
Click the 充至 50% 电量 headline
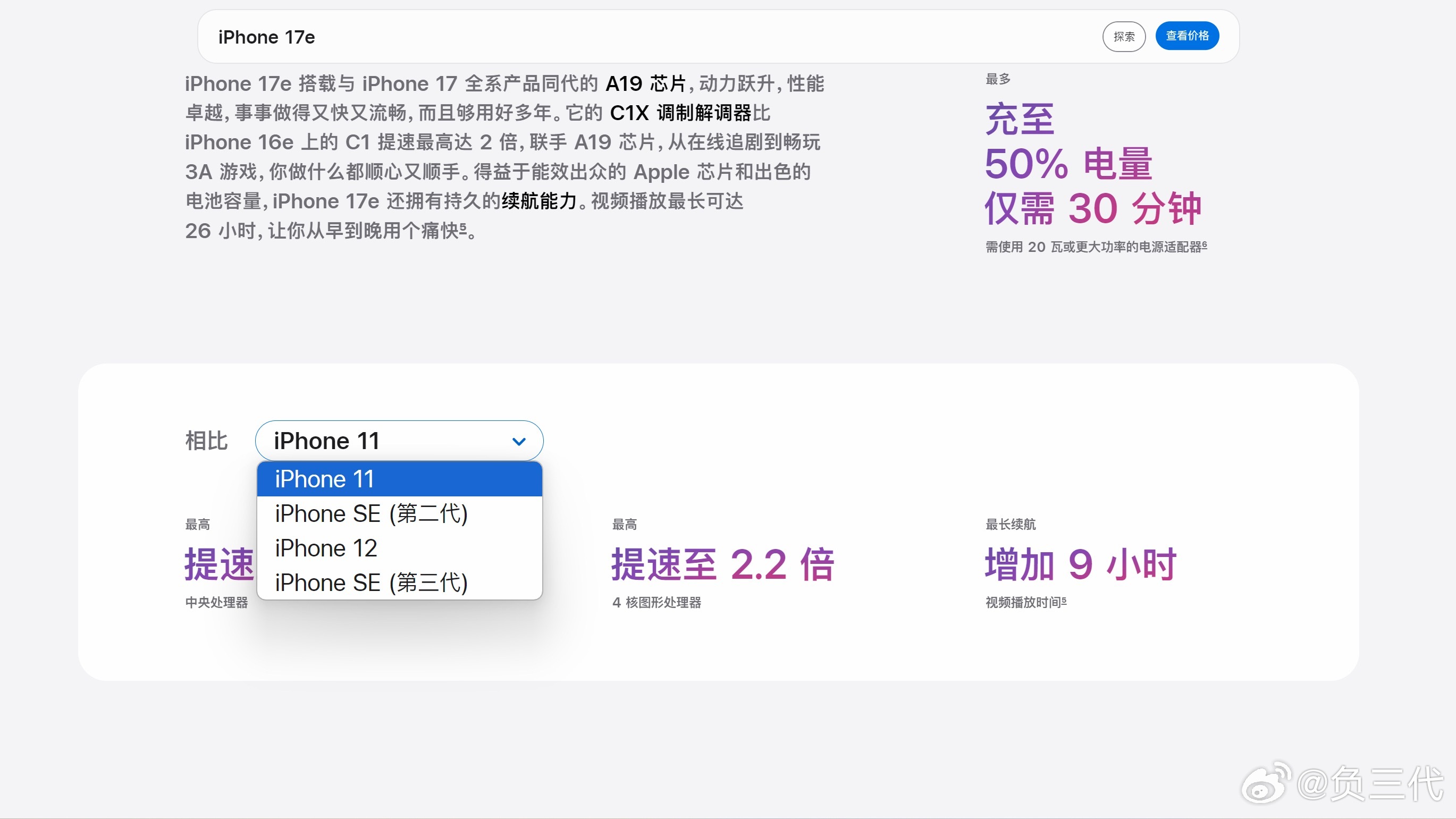(x=1068, y=164)
